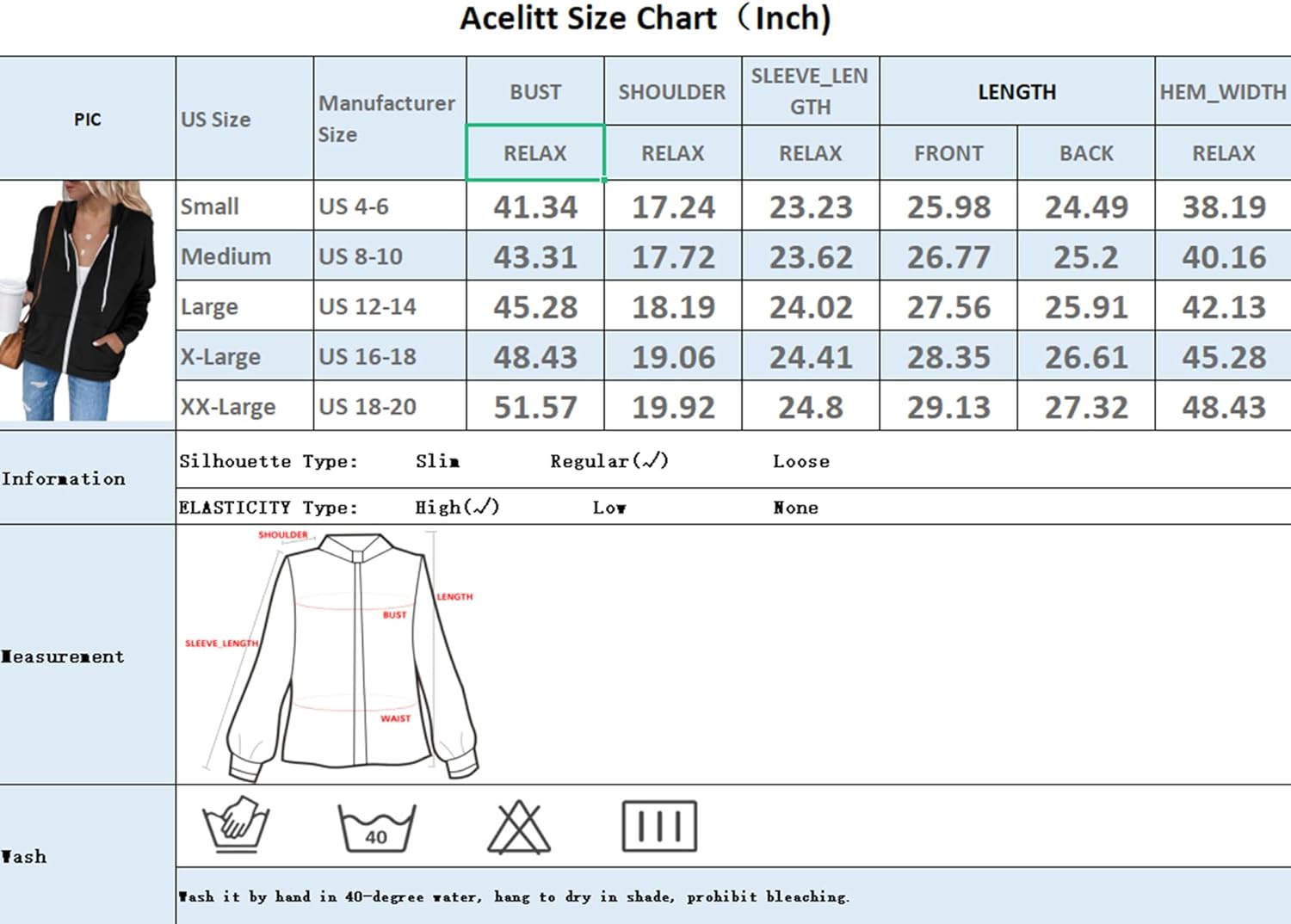Click the HEM_WIDTH column header

(x=1222, y=92)
